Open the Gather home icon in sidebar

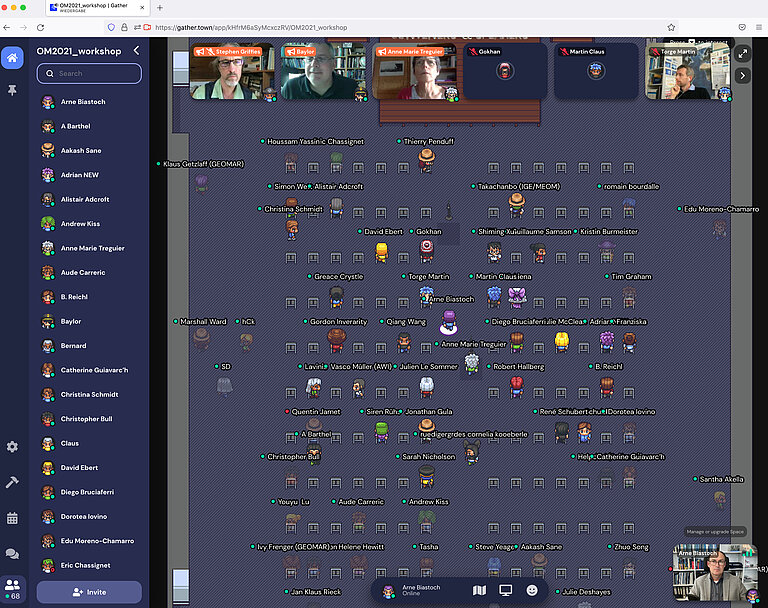pos(12,58)
